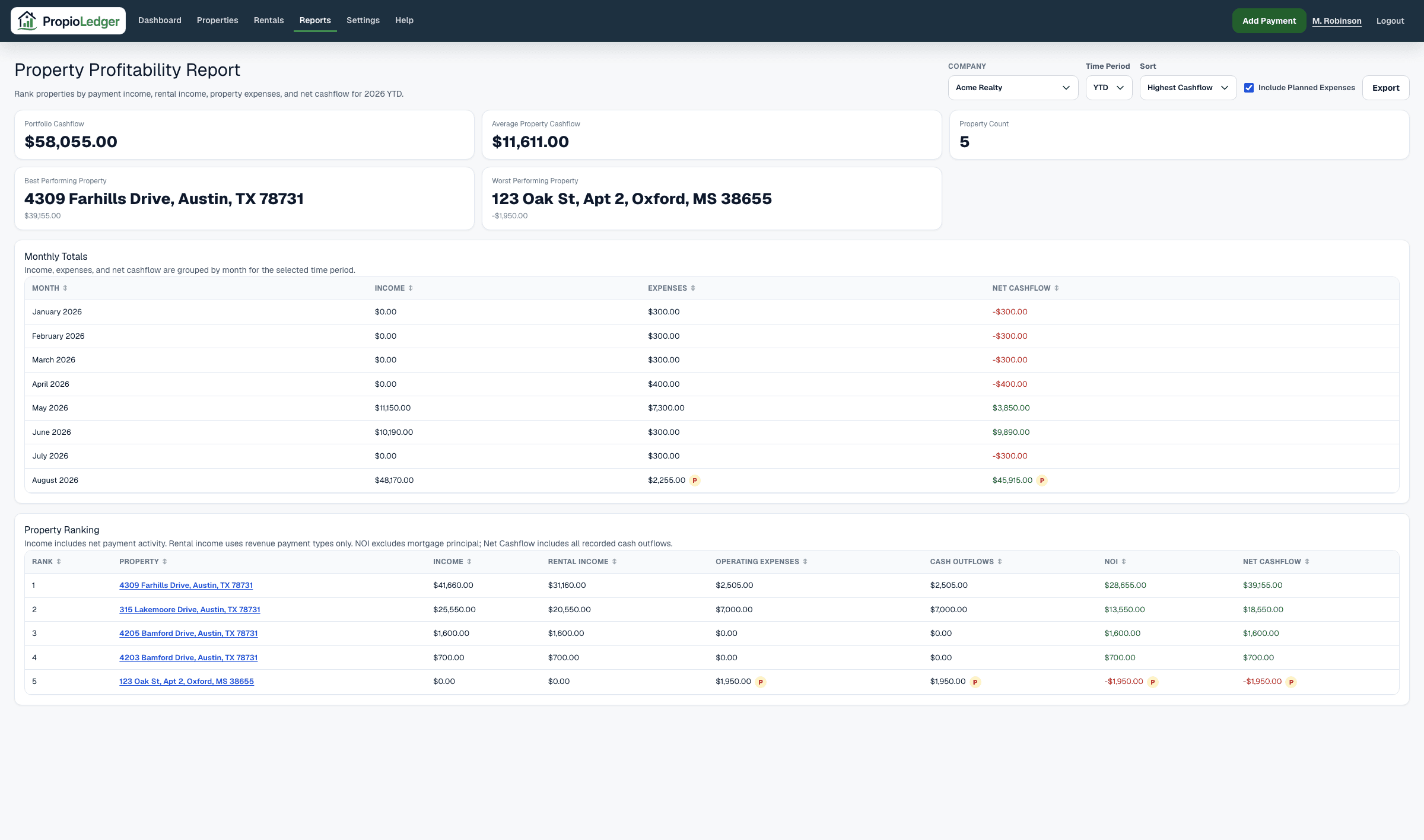The width and height of the screenshot is (1424, 840).
Task: Click the Add Payment button
Action: tap(1269, 21)
